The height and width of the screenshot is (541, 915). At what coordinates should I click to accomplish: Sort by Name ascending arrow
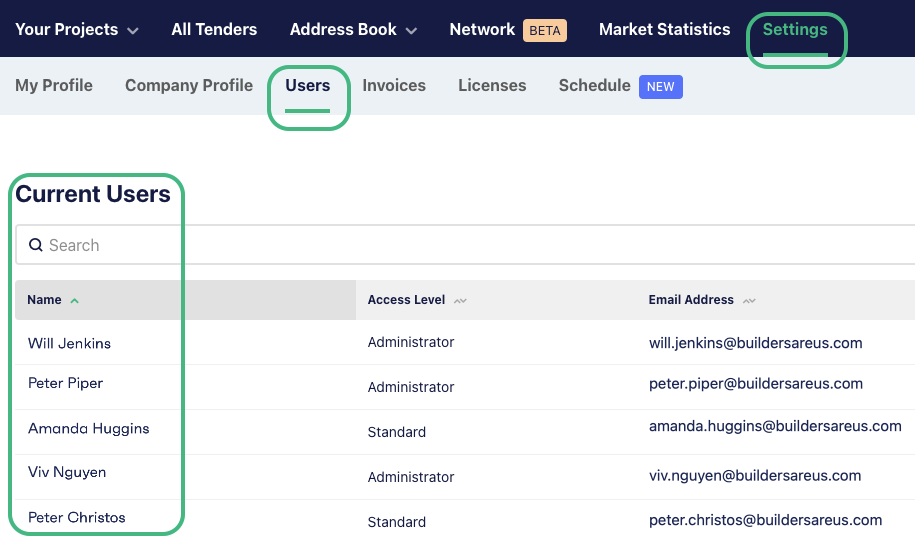click(75, 301)
